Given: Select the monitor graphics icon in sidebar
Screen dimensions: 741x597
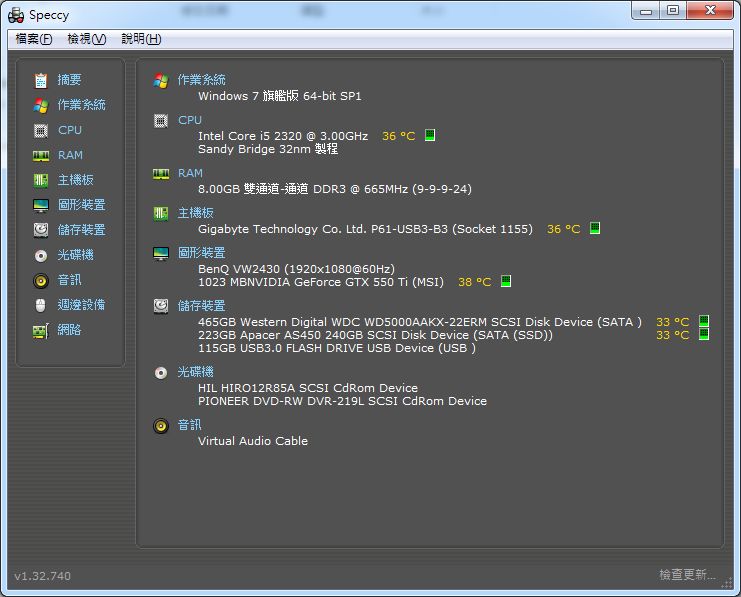Looking at the screenshot, I should pos(41,205).
